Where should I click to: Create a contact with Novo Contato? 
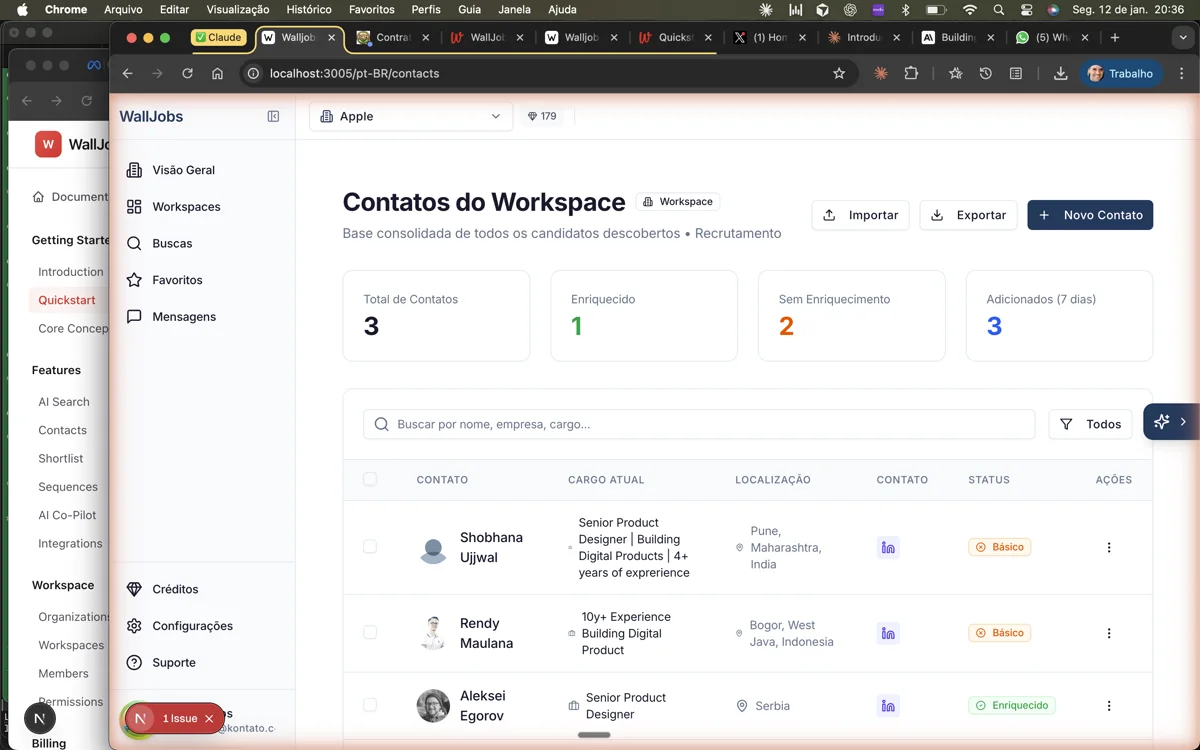click(x=1090, y=214)
